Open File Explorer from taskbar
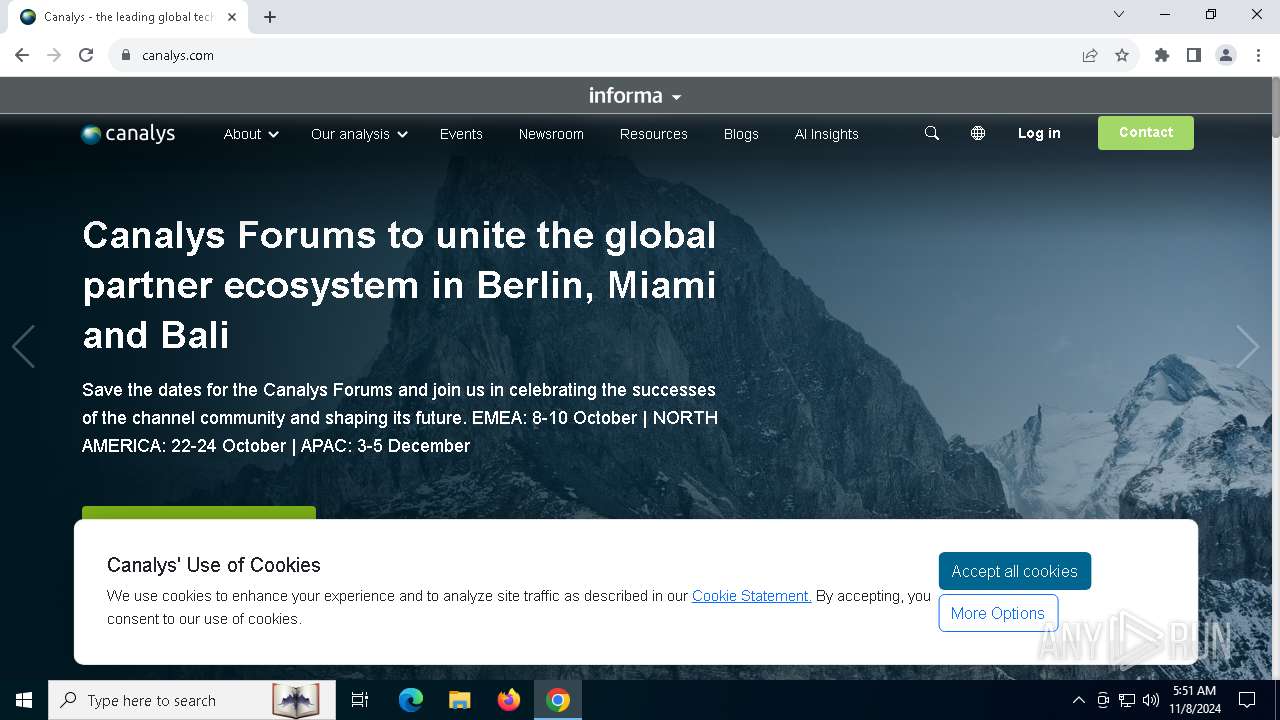This screenshot has height=720, width=1280. click(460, 700)
